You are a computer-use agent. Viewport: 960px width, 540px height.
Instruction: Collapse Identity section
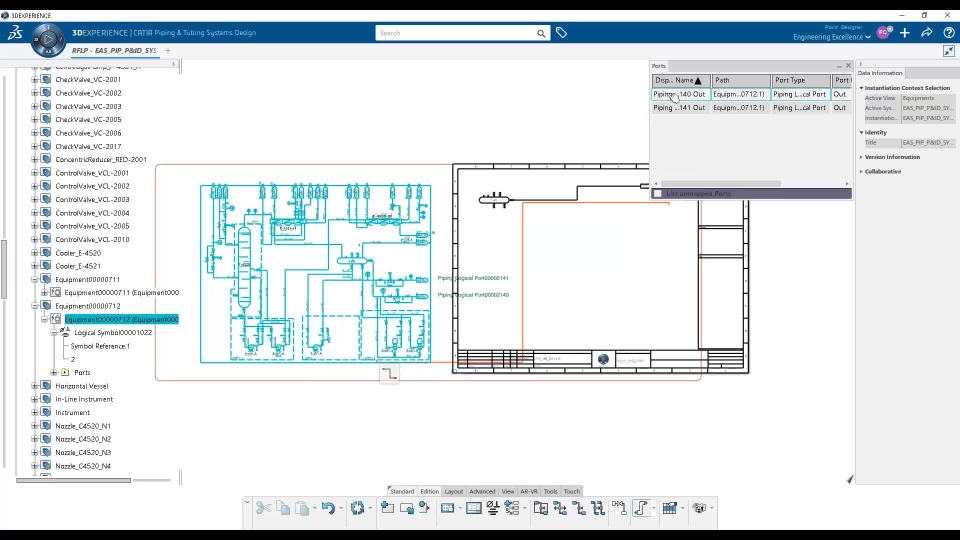(x=861, y=132)
